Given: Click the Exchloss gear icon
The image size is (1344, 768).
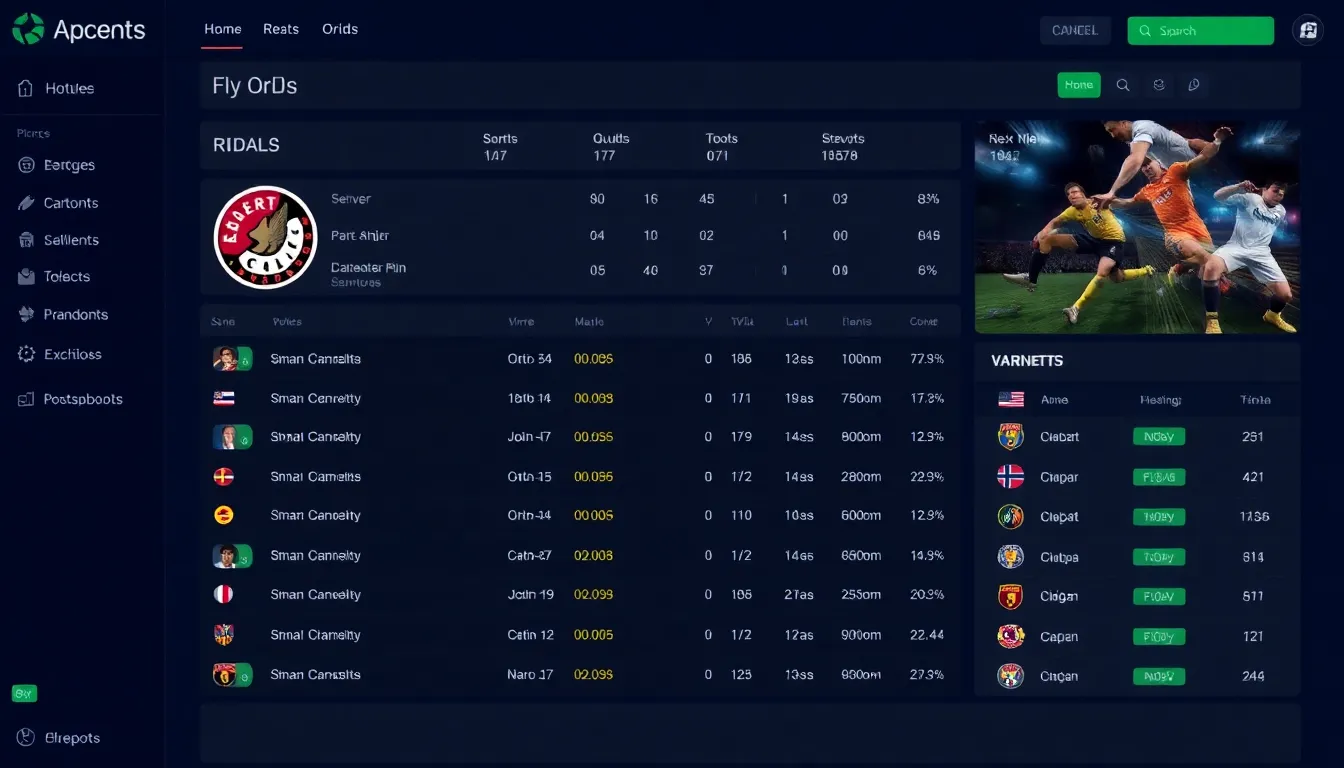Looking at the screenshot, I should 26,354.
